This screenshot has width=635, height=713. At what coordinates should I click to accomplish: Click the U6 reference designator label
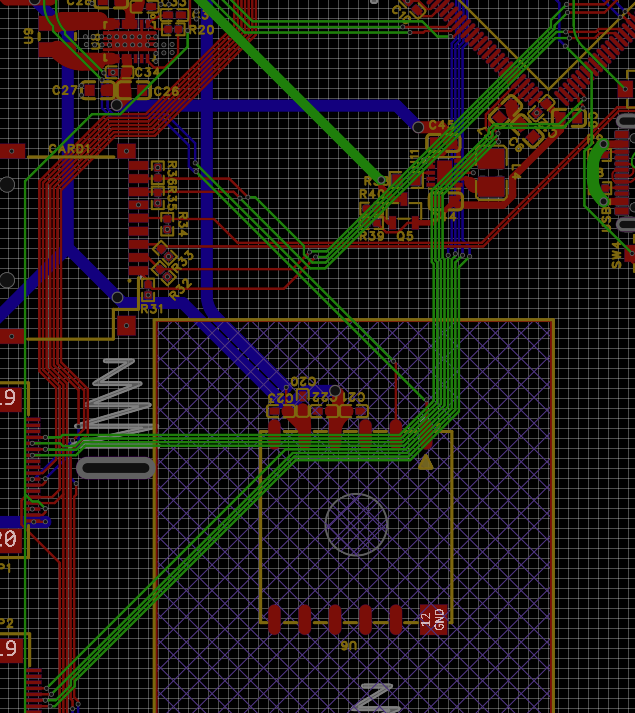(347, 646)
